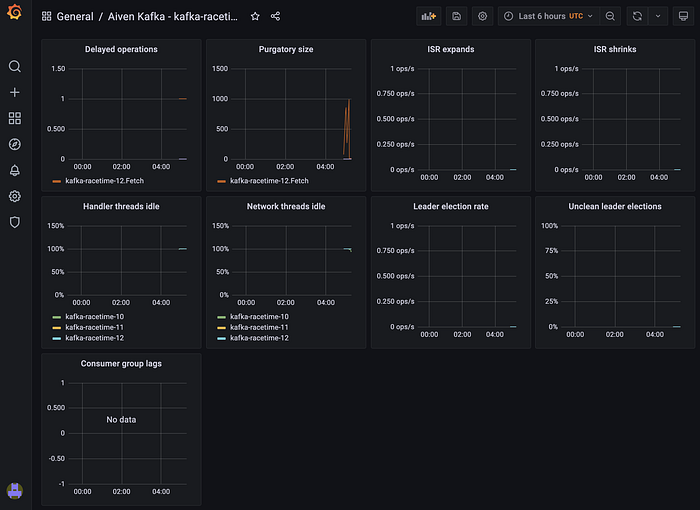The image size is (700, 510).
Task: Save the dashboard
Action: tap(456, 17)
